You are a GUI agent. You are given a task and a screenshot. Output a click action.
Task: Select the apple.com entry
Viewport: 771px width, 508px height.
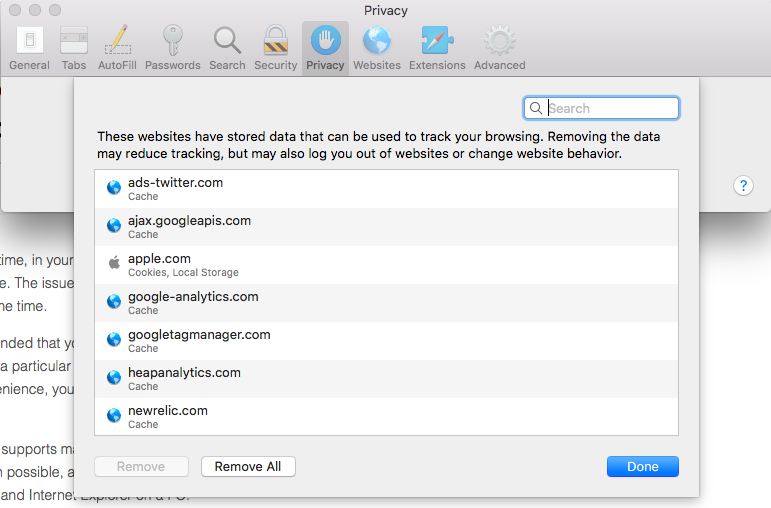[x=386, y=265]
